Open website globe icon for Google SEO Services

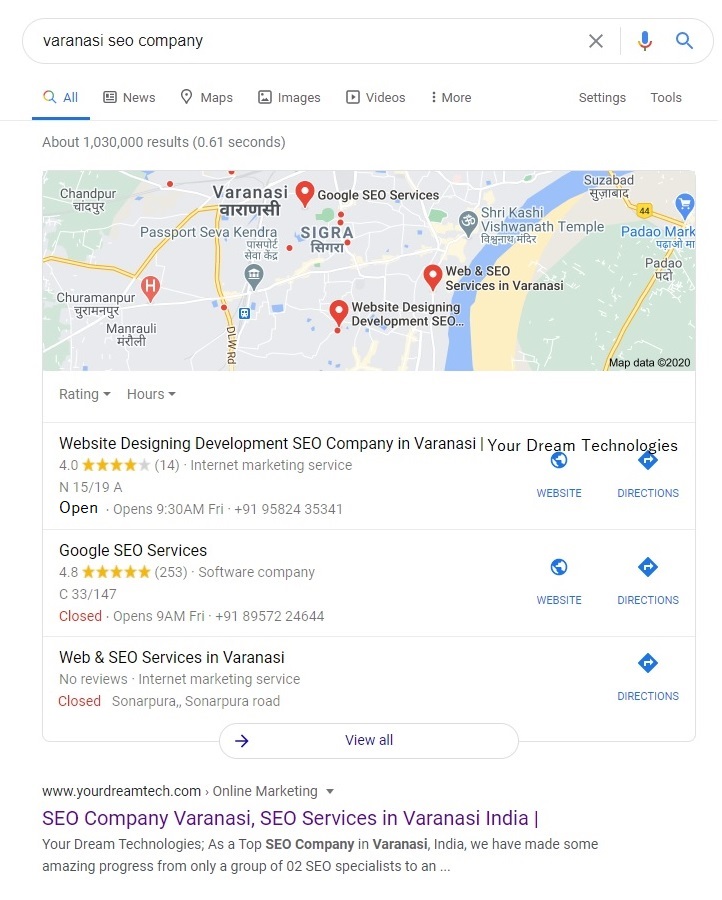click(559, 567)
